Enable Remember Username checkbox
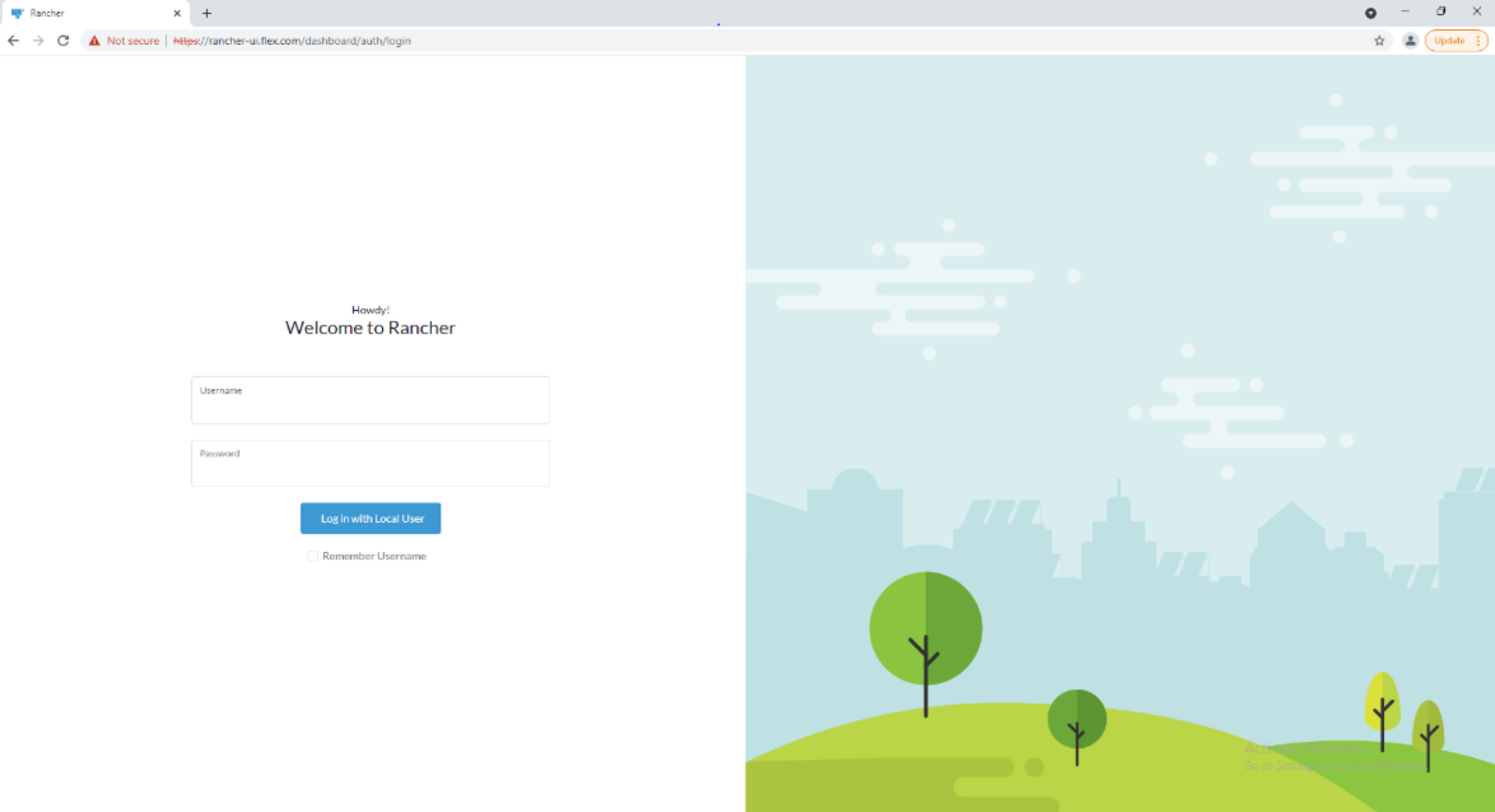Viewport: 1495px width, 812px height. 313,556
